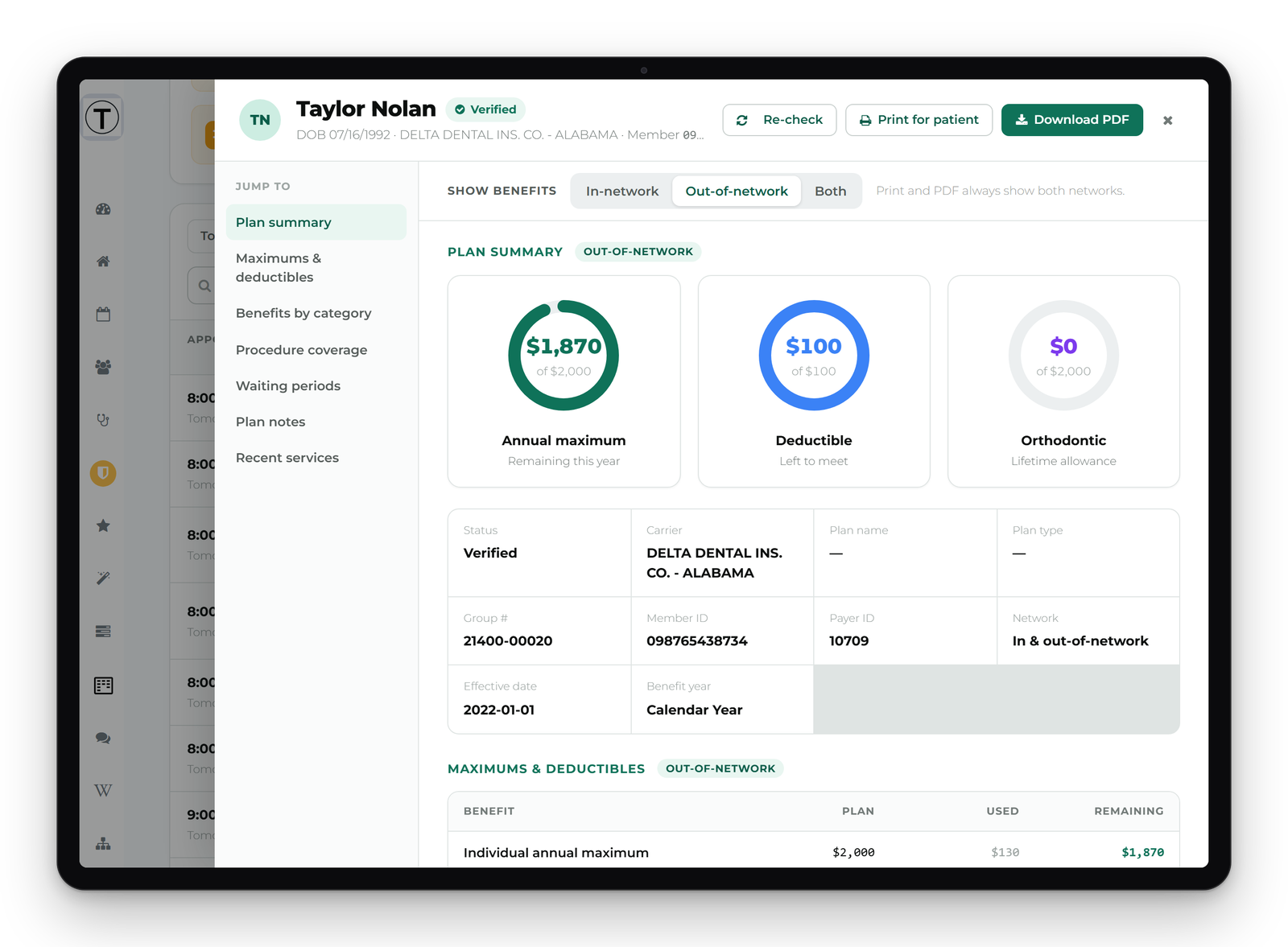Click the Verified badge beside Taylor Nolan
The width and height of the screenshot is (1288, 947).
485,109
